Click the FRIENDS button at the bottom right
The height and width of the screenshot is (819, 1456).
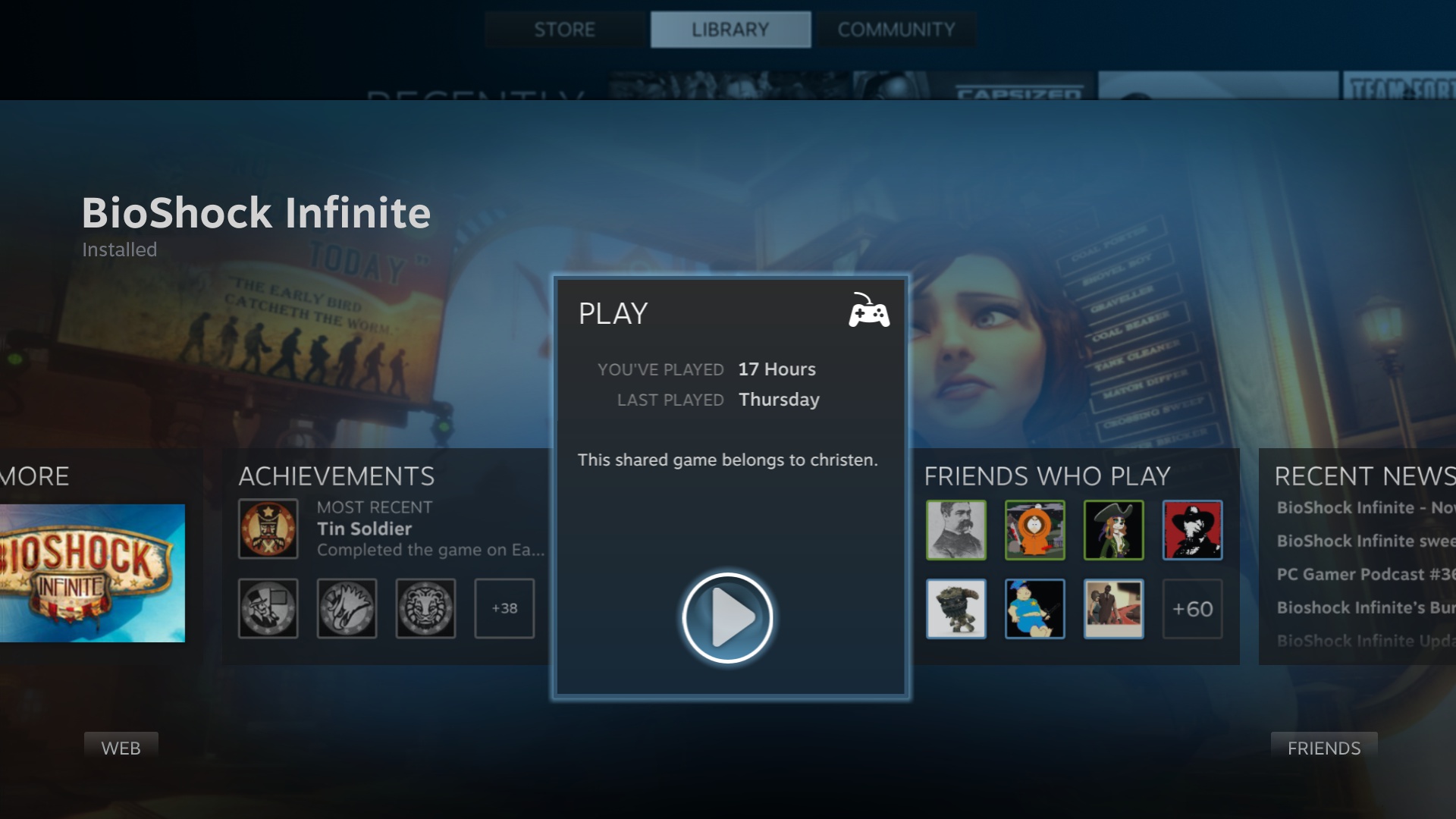1325,748
